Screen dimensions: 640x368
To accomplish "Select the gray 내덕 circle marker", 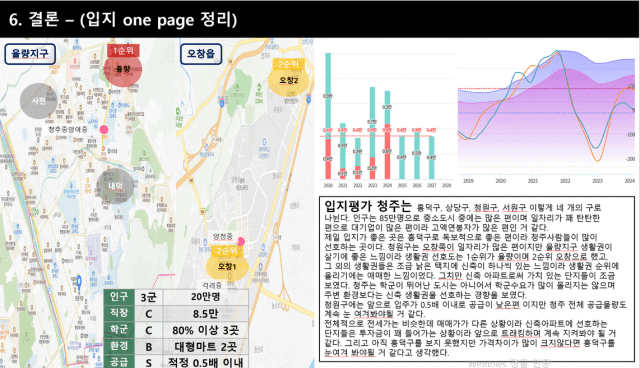I will click(x=115, y=186).
